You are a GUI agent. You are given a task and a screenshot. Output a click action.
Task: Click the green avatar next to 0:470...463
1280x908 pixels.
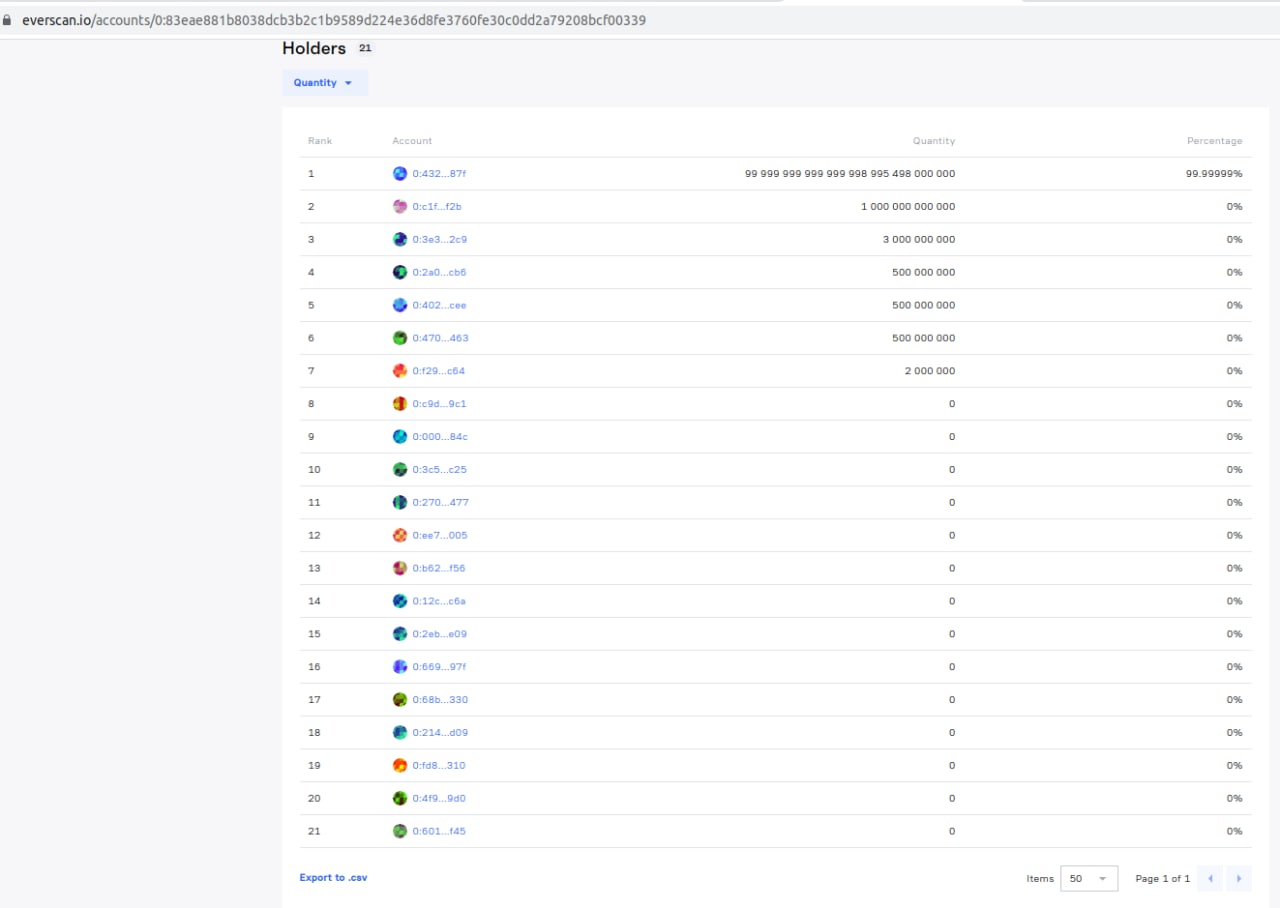(x=400, y=338)
